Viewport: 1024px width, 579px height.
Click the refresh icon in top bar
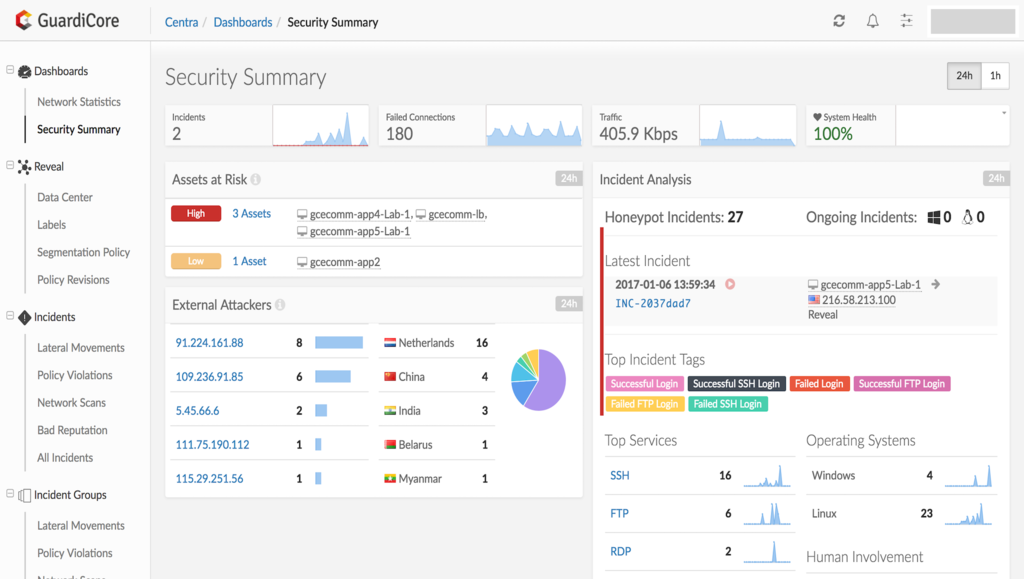[839, 21]
